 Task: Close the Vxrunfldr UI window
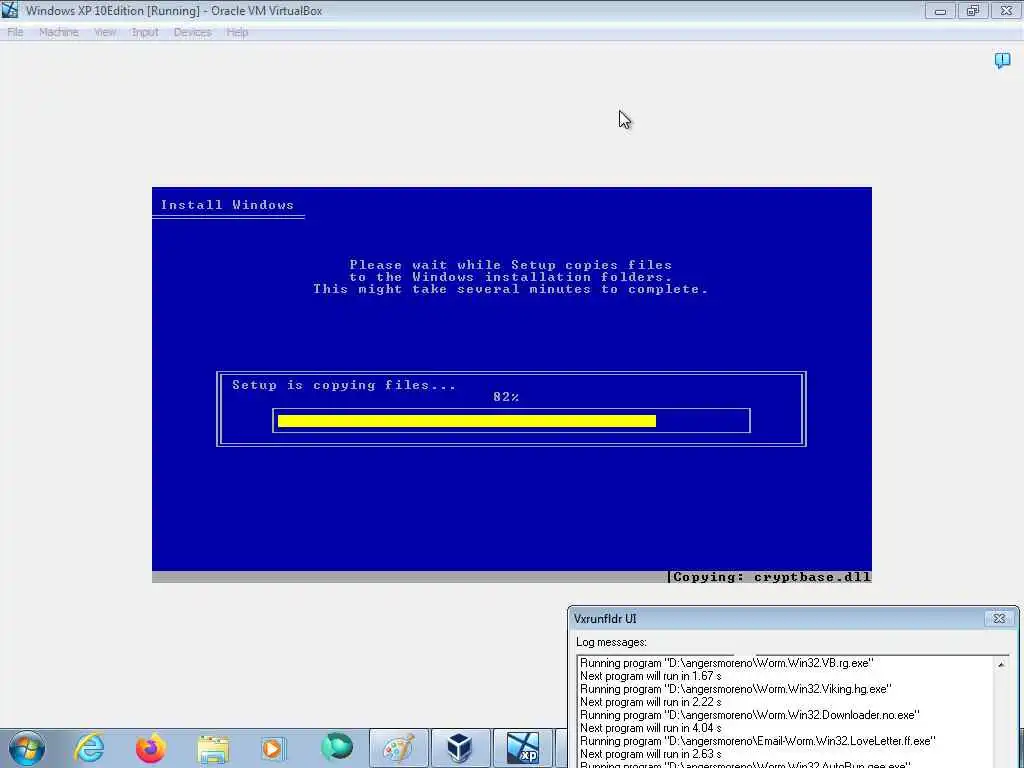[999, 618]
